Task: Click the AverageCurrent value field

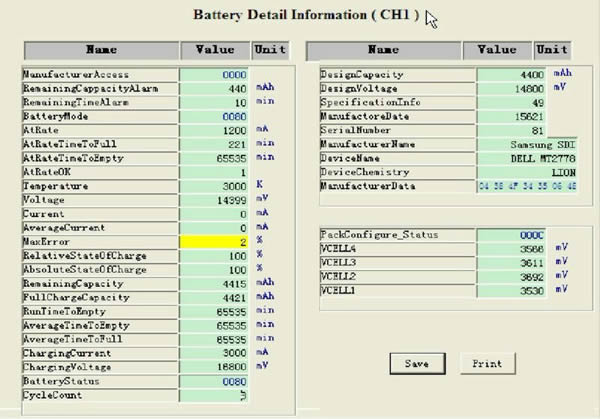Action: click(x=214, y=228)
